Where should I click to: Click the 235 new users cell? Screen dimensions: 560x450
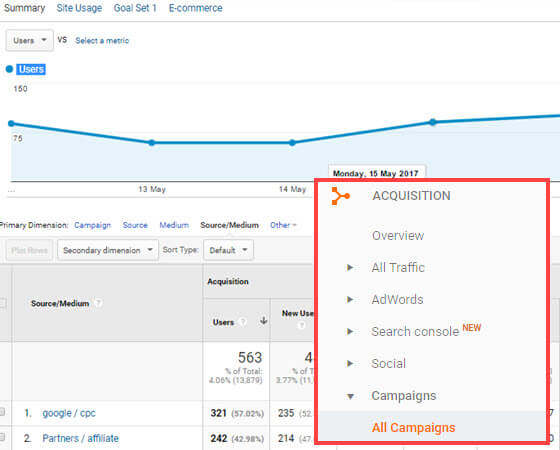286,413
